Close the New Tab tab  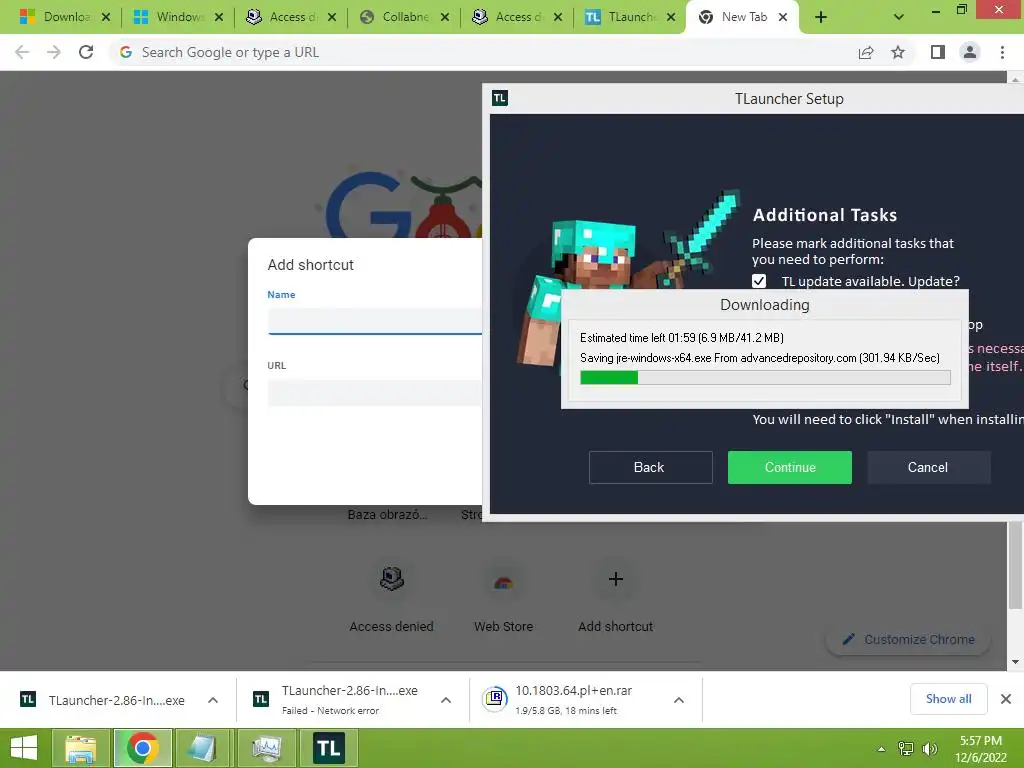783,18
